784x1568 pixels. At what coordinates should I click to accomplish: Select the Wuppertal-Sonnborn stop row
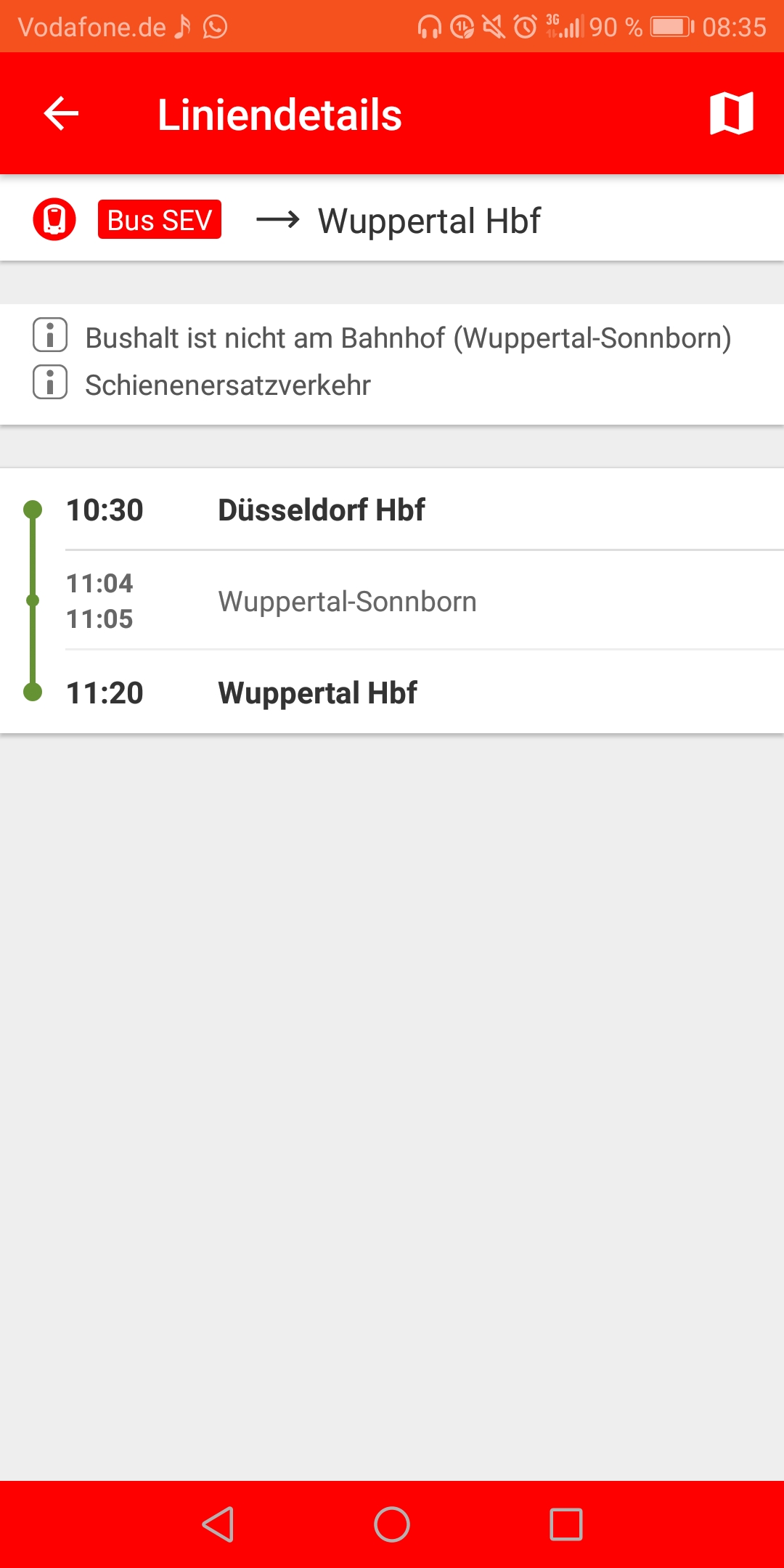[x=347, y=601]
